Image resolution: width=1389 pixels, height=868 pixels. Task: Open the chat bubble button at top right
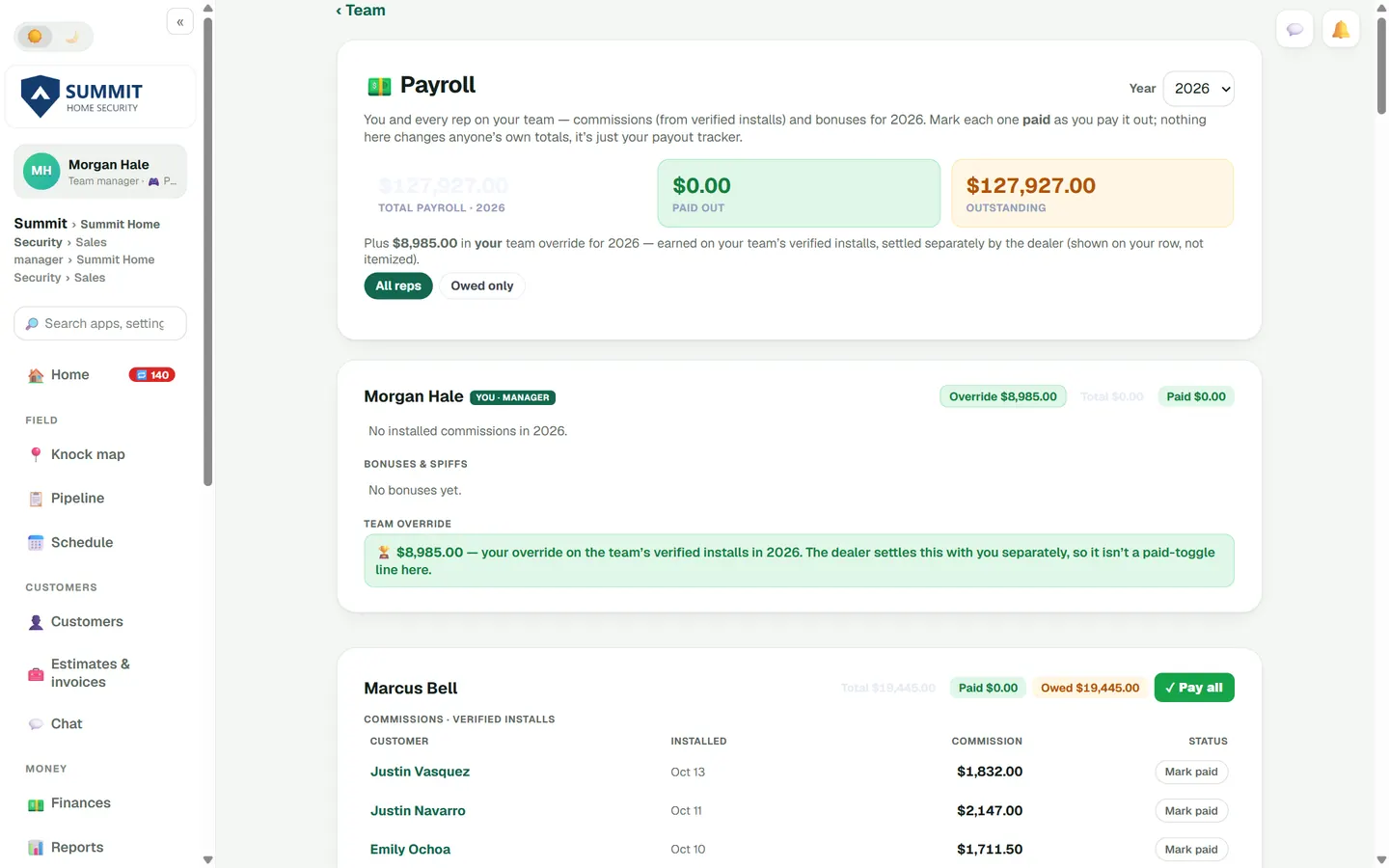pyautogui.click(x=1294, y=29)
